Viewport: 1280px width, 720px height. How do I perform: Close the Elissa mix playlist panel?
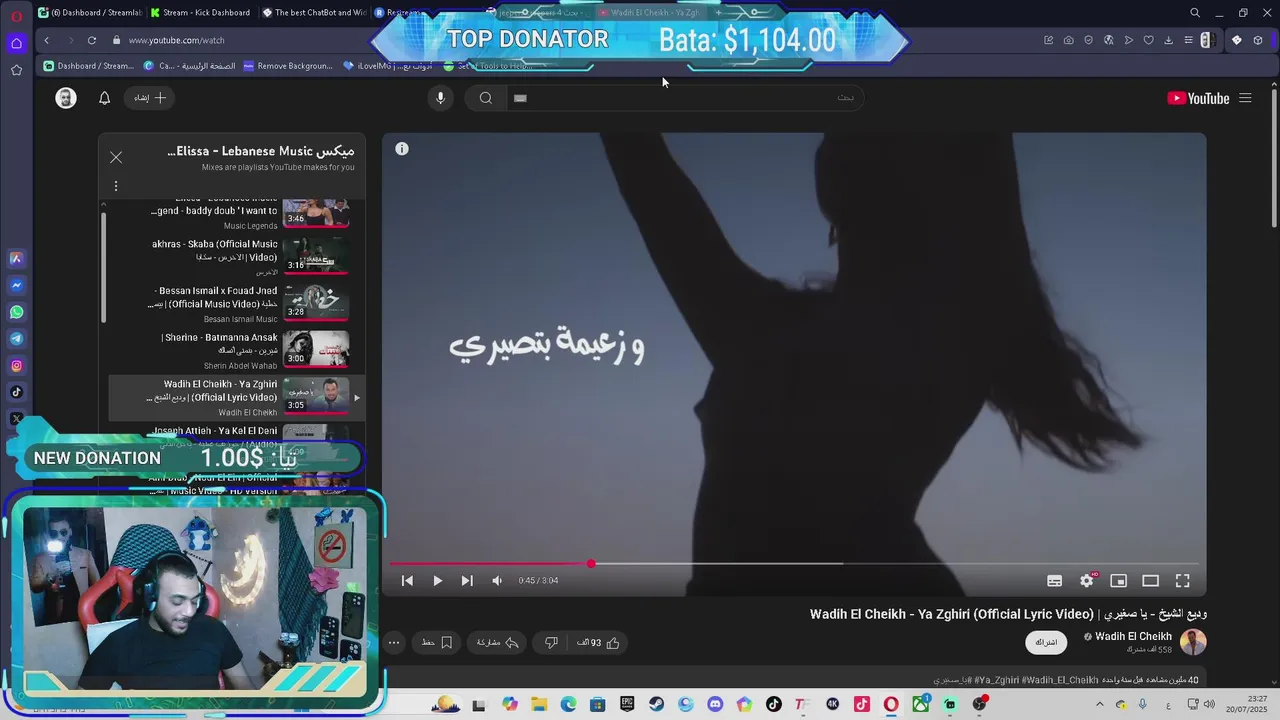116,157
